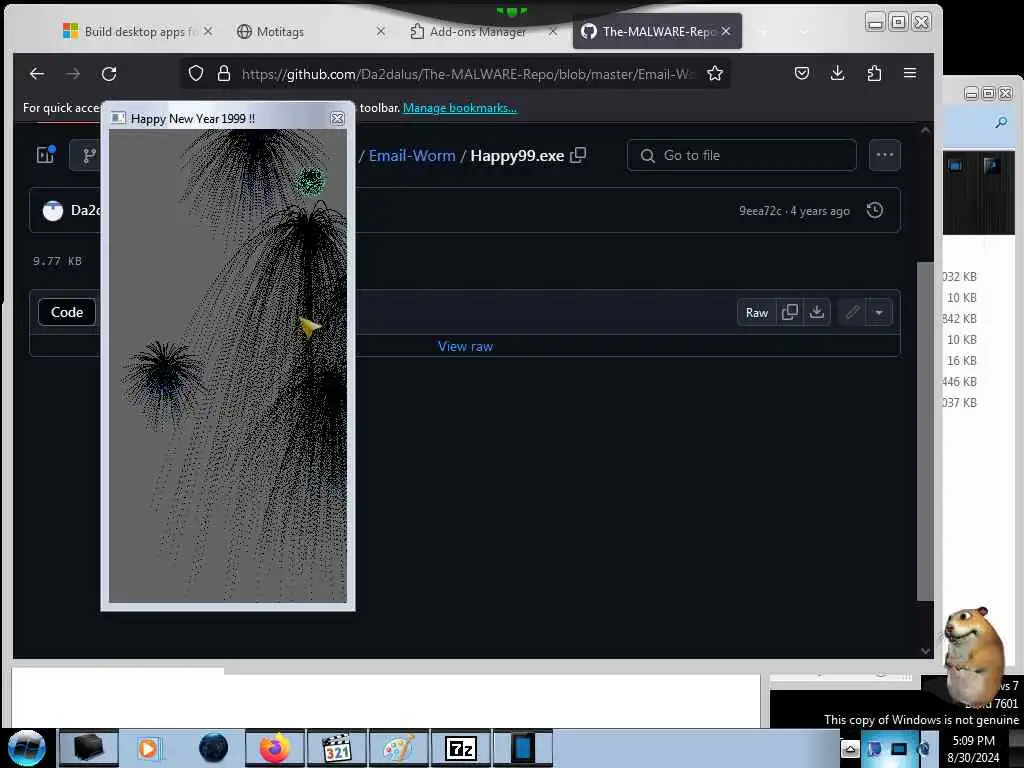Click the Raw button
Image resolution: width=1024 pixels, height=768 pixels.
coord(757,312)
